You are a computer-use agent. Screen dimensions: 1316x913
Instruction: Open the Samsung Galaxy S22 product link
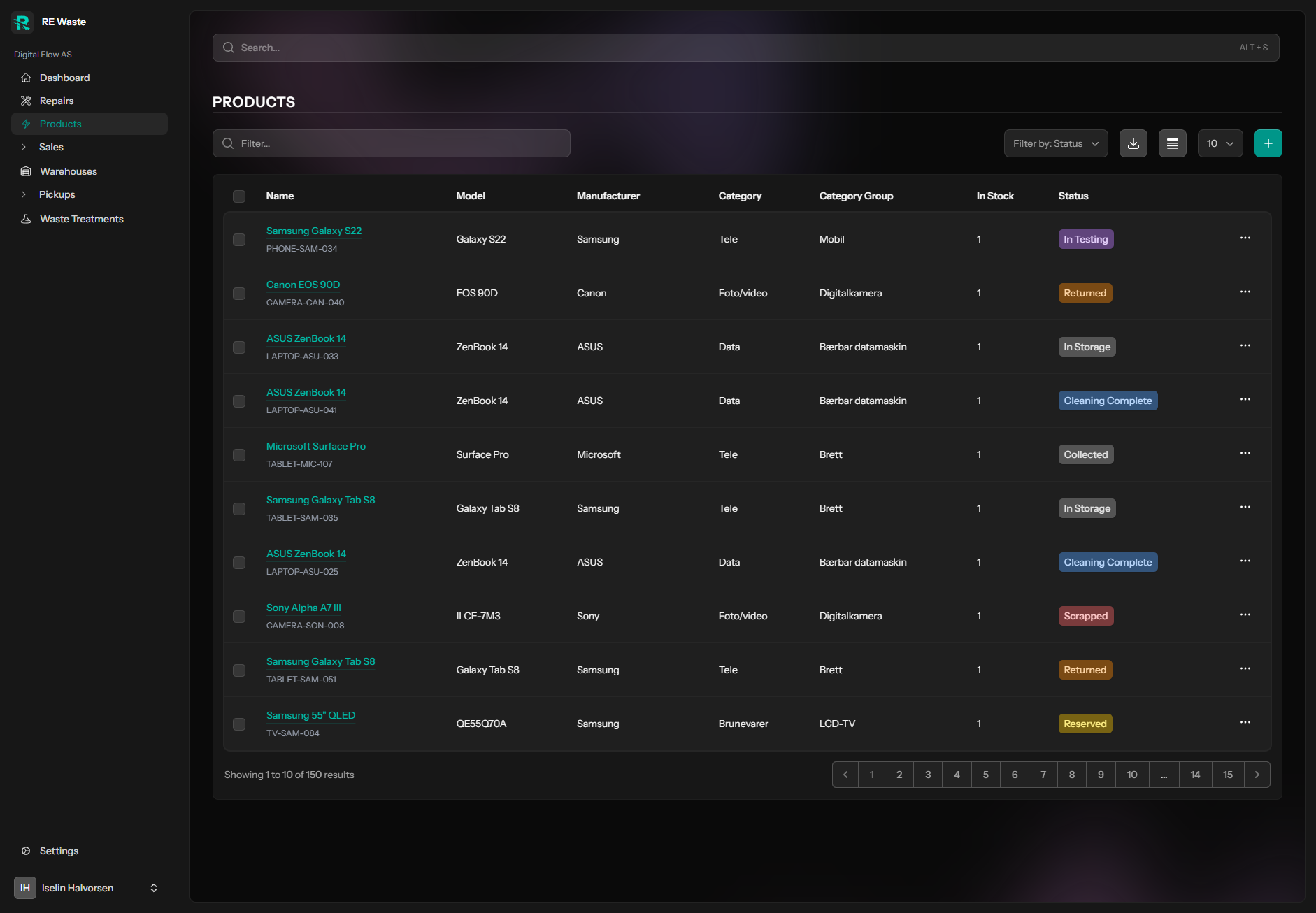click(314, 231)
